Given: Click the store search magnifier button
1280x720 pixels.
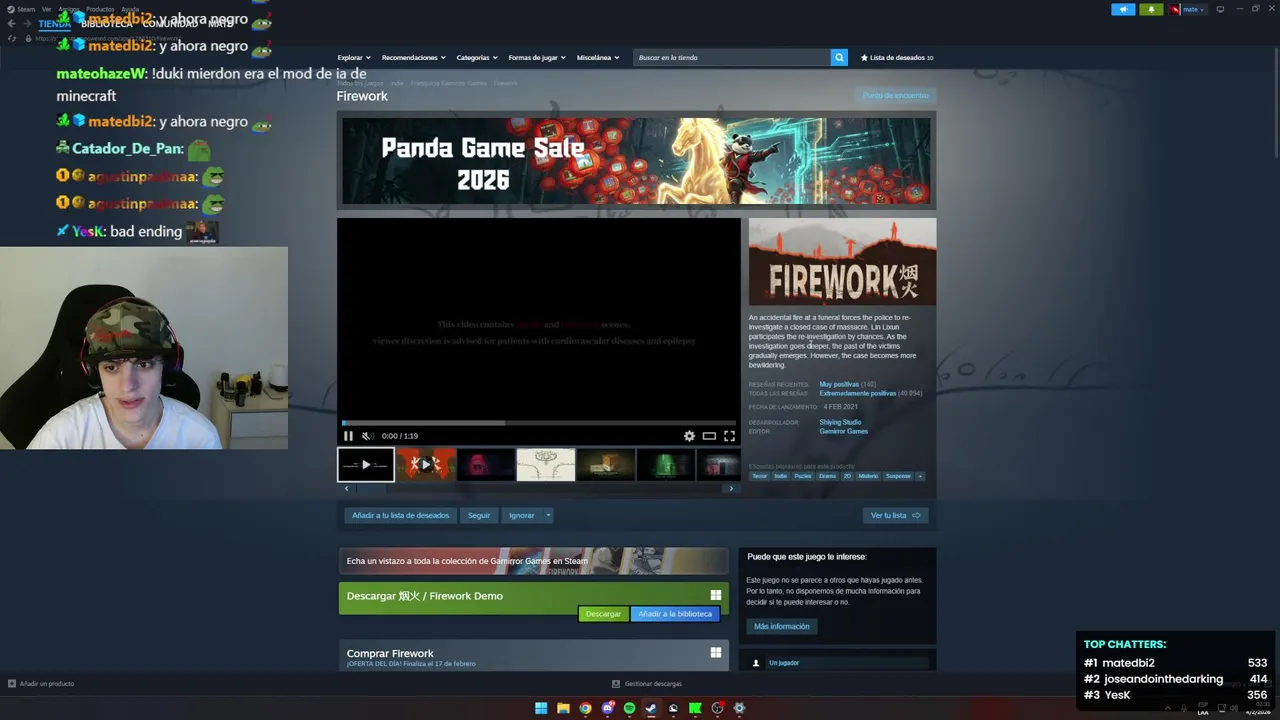Looking at the screenshot, I should point(840,57).
